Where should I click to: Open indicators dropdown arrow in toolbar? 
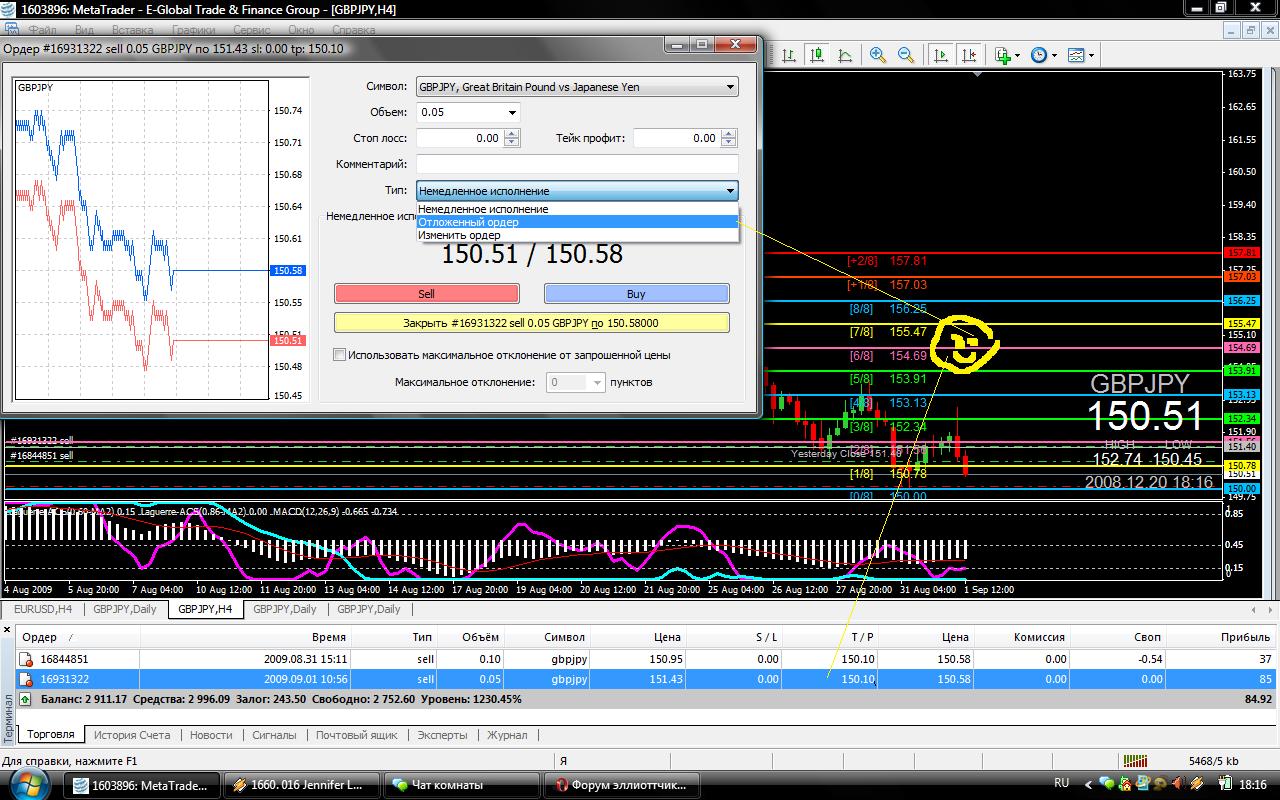(1018, 56)
